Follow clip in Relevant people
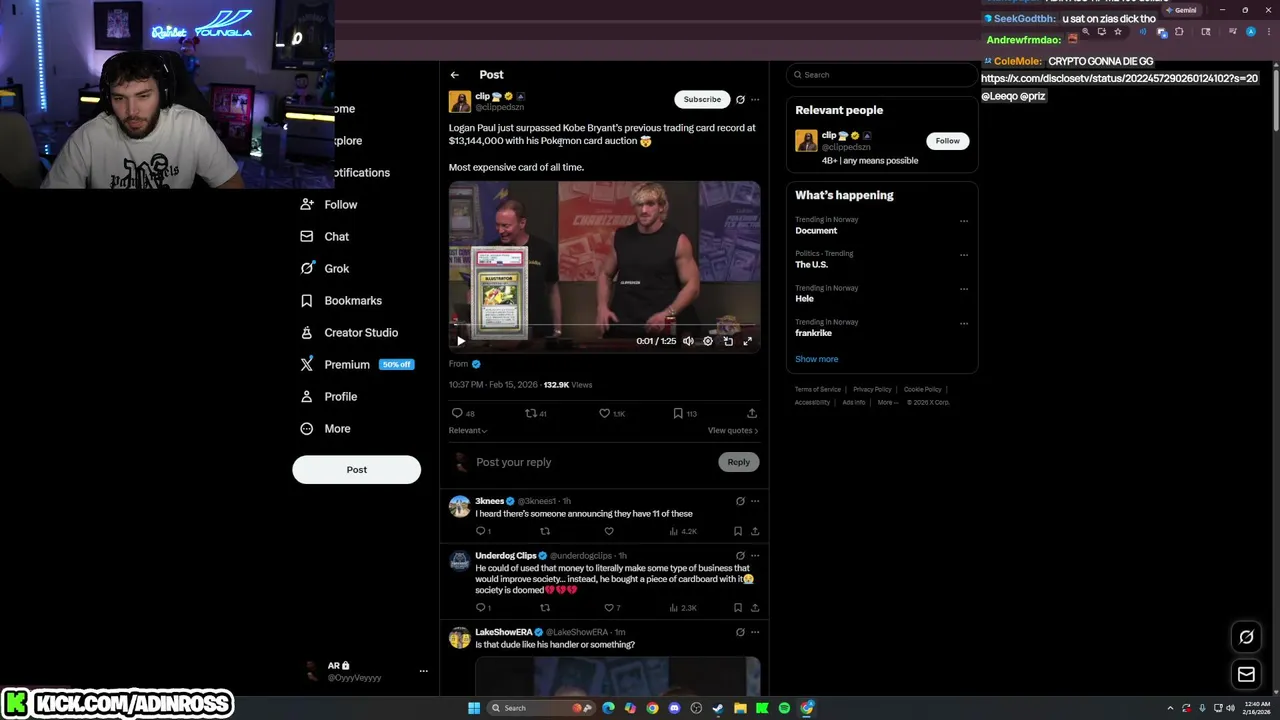Viewport: 1280px width, 720px height. coord(947,141)
